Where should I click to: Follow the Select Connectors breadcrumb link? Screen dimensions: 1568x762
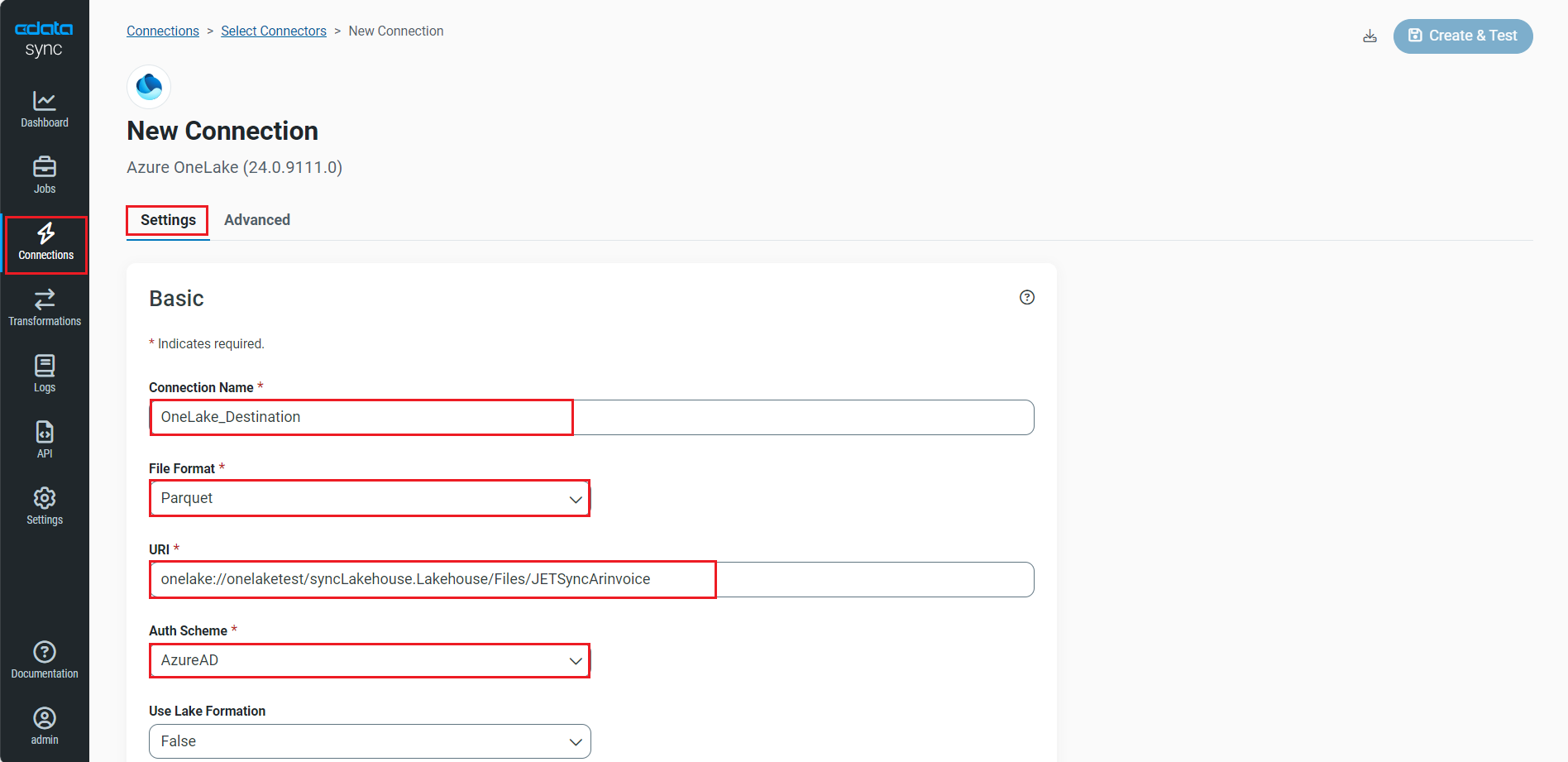[x=274, y=31]
